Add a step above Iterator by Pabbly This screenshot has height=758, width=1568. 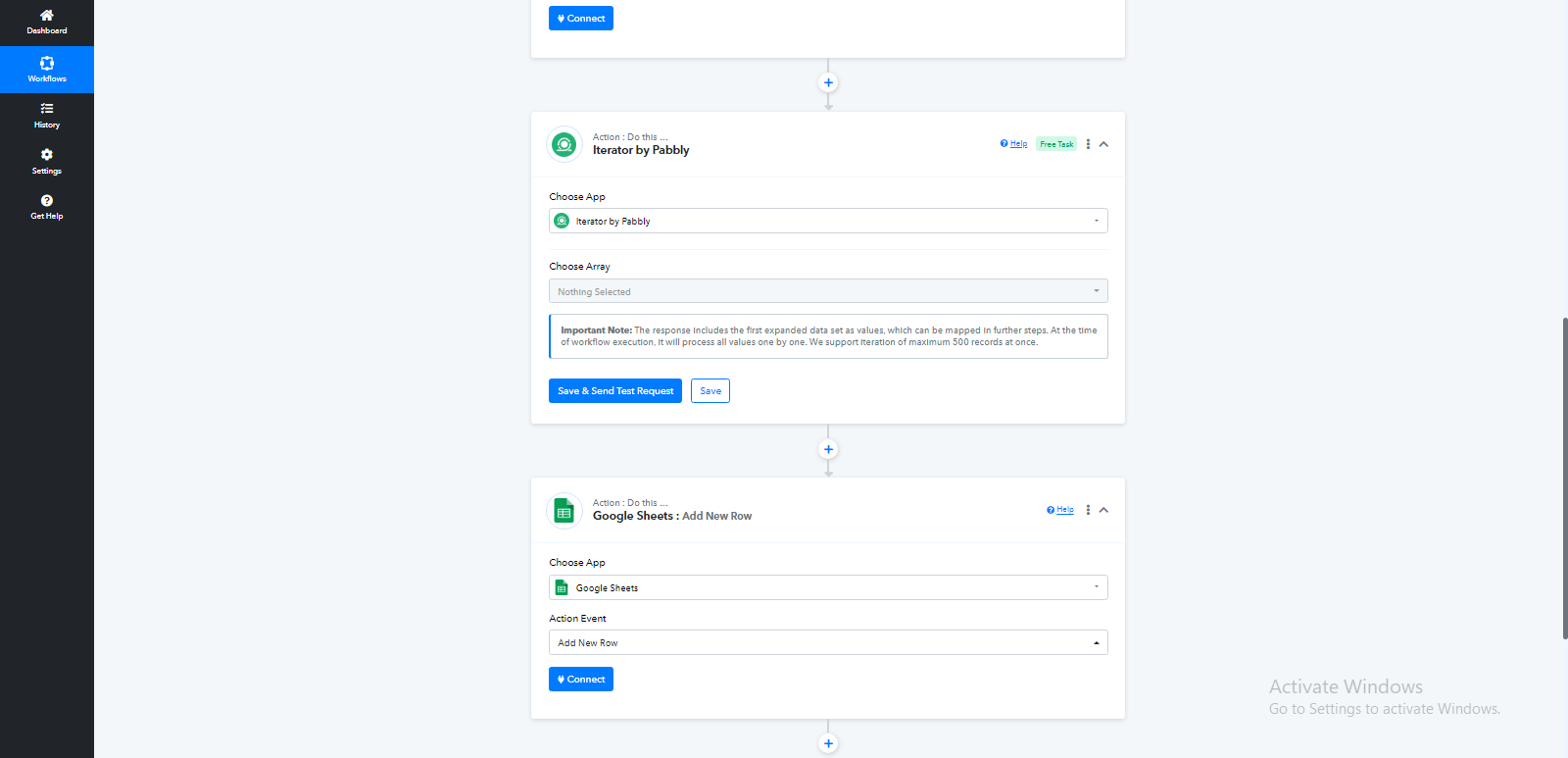pyautogui.click(x=828, y=83)
